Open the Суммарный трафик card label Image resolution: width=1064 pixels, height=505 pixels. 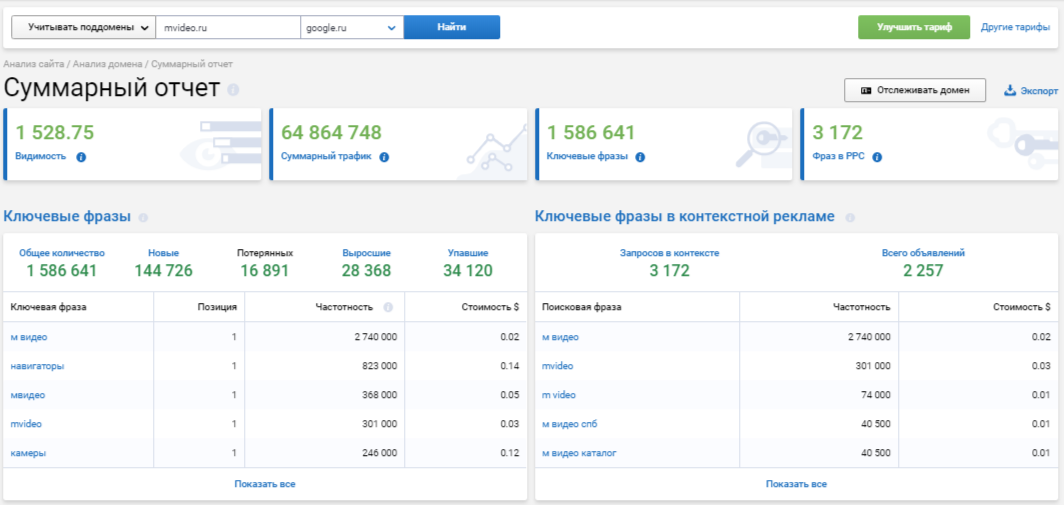(x=326, y=157)
